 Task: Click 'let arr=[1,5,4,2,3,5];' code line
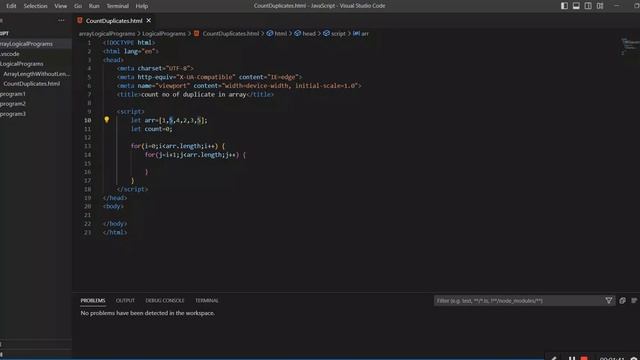[169, 120]
